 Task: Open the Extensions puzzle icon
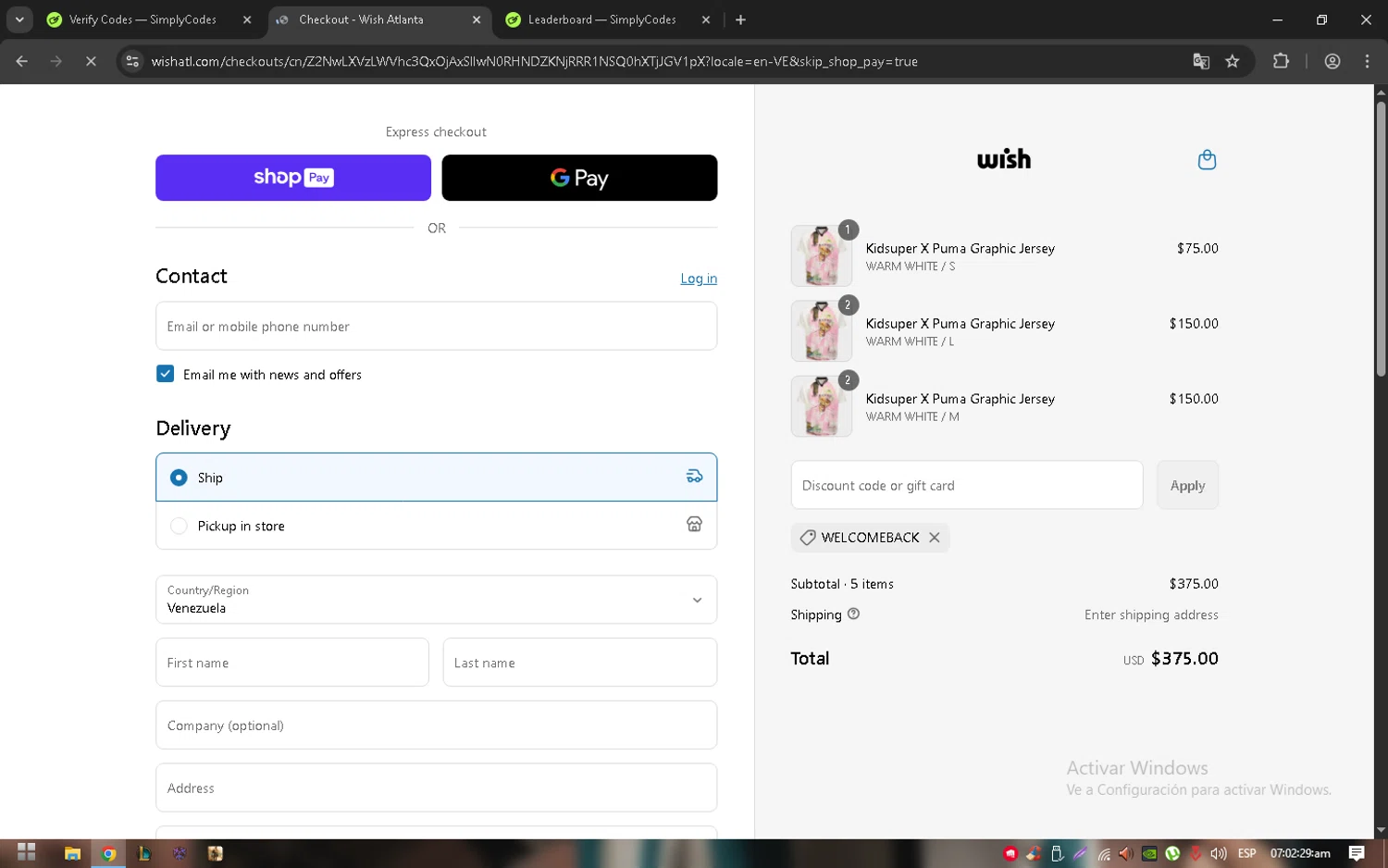click(1281, 61)
